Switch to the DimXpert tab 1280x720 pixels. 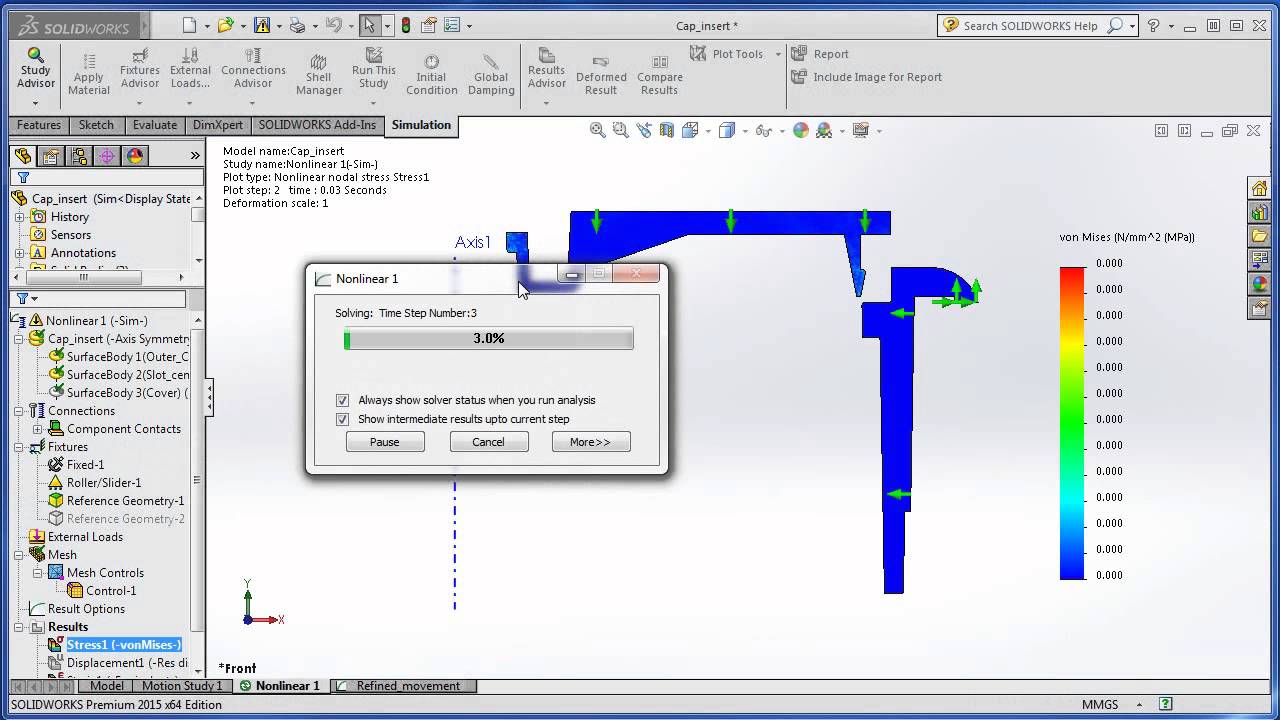click(x=218, y=125)
